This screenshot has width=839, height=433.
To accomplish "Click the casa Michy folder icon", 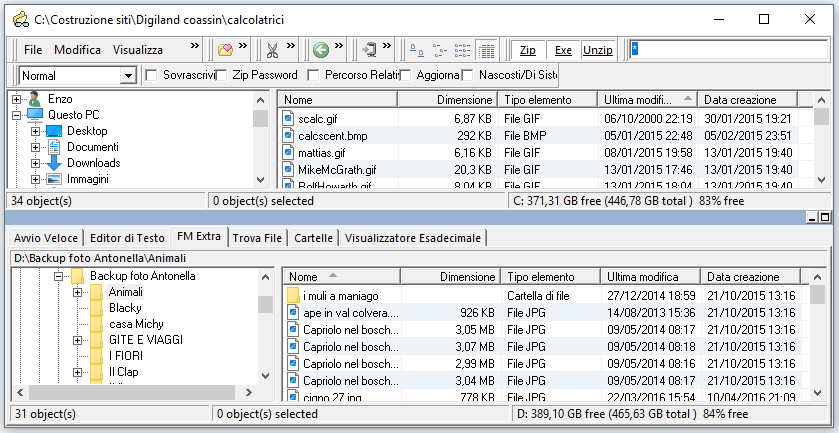I will click(96, 324).
